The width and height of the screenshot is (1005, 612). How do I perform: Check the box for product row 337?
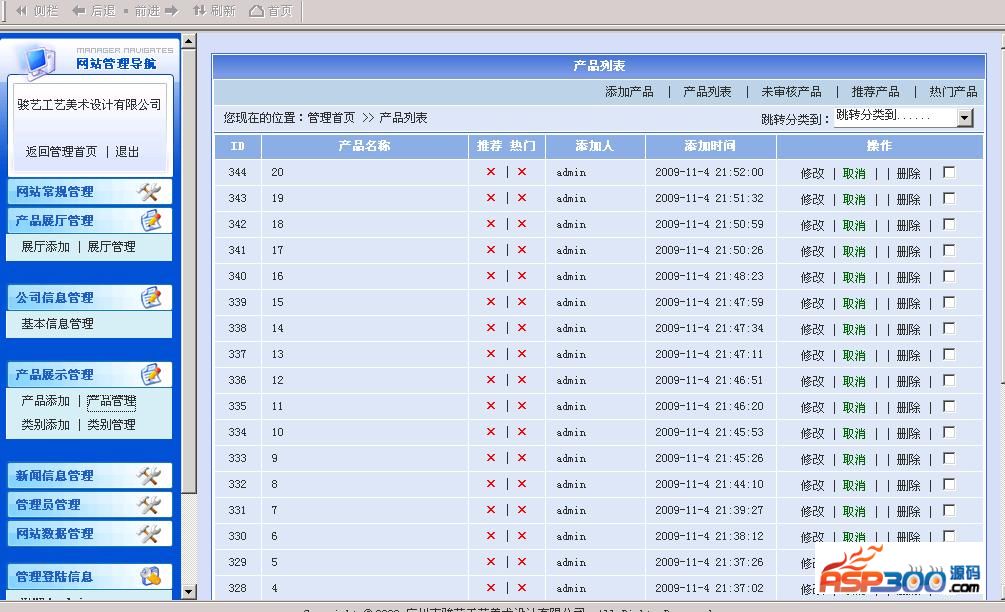tap(949, 354)
